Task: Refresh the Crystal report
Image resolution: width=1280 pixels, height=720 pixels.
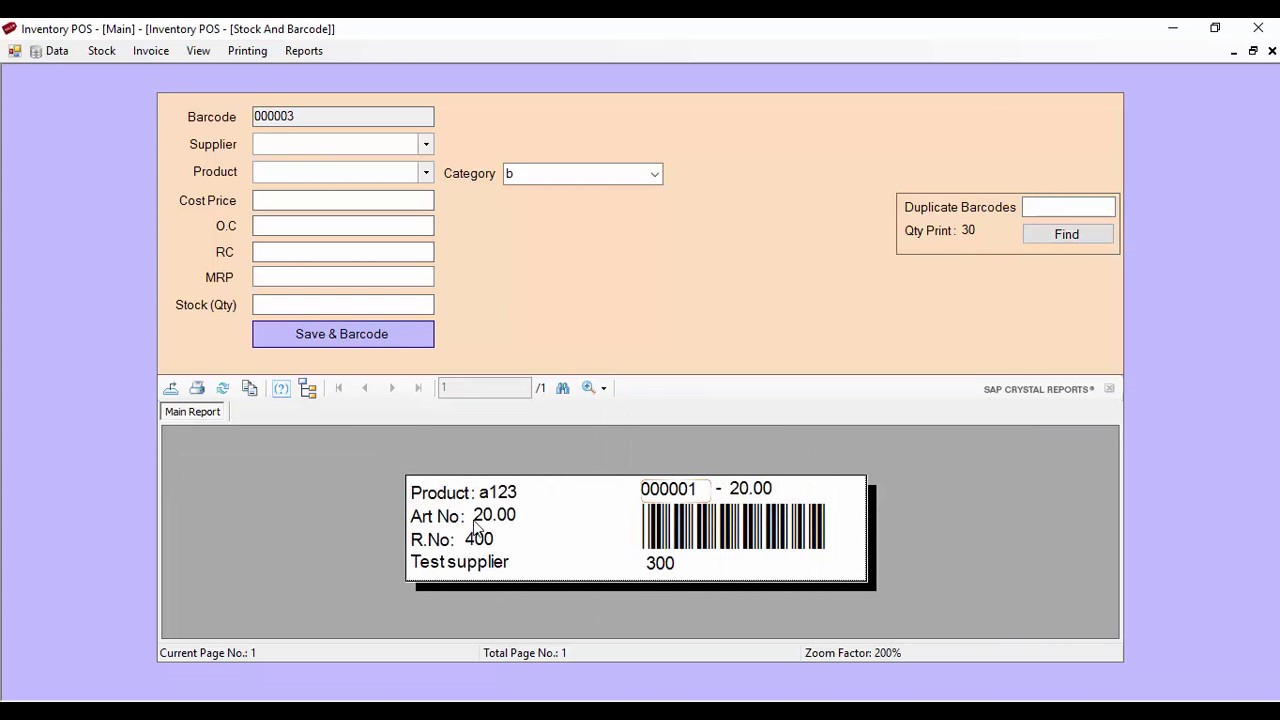Action: (223, 388)
